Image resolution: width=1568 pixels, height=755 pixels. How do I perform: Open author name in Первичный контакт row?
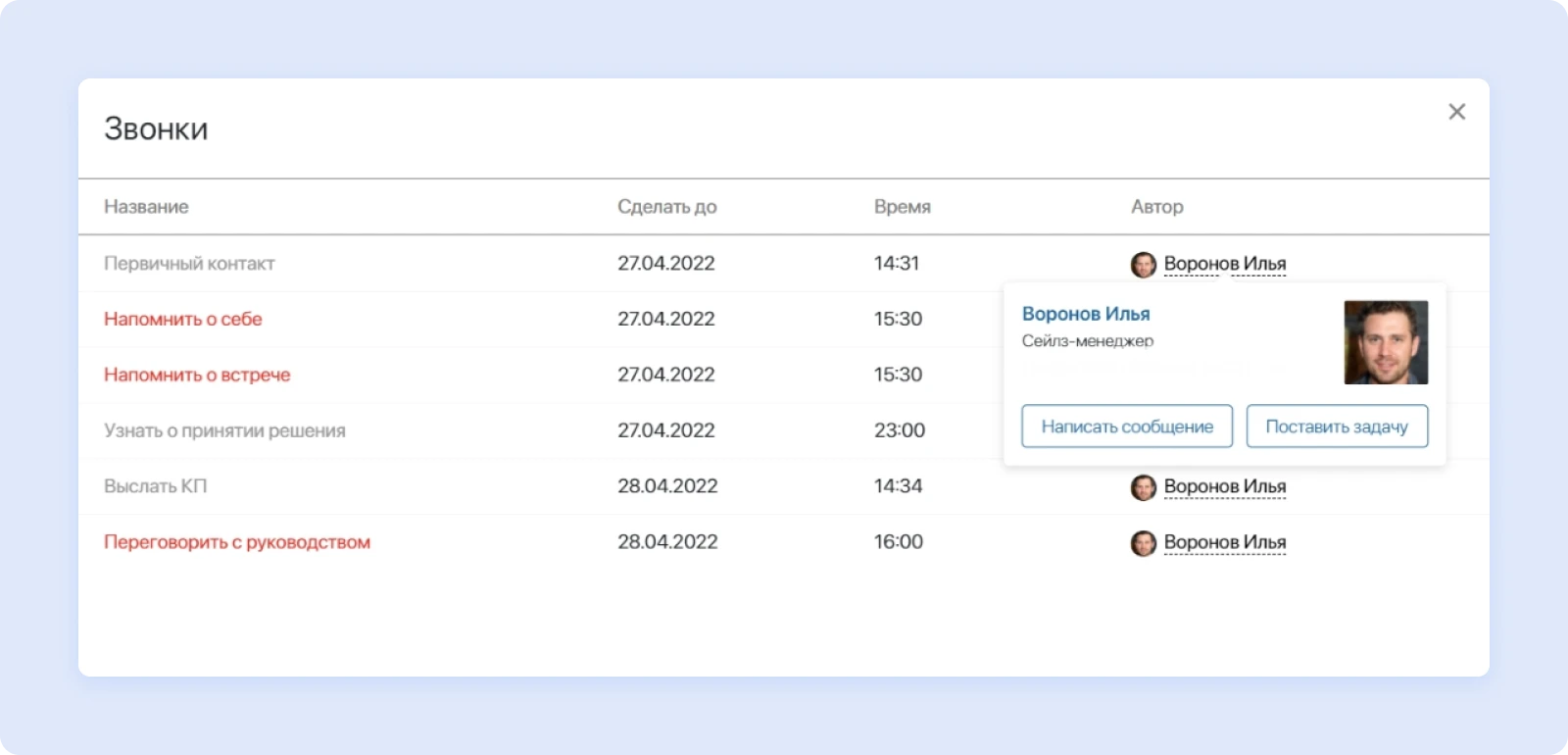1224,264
